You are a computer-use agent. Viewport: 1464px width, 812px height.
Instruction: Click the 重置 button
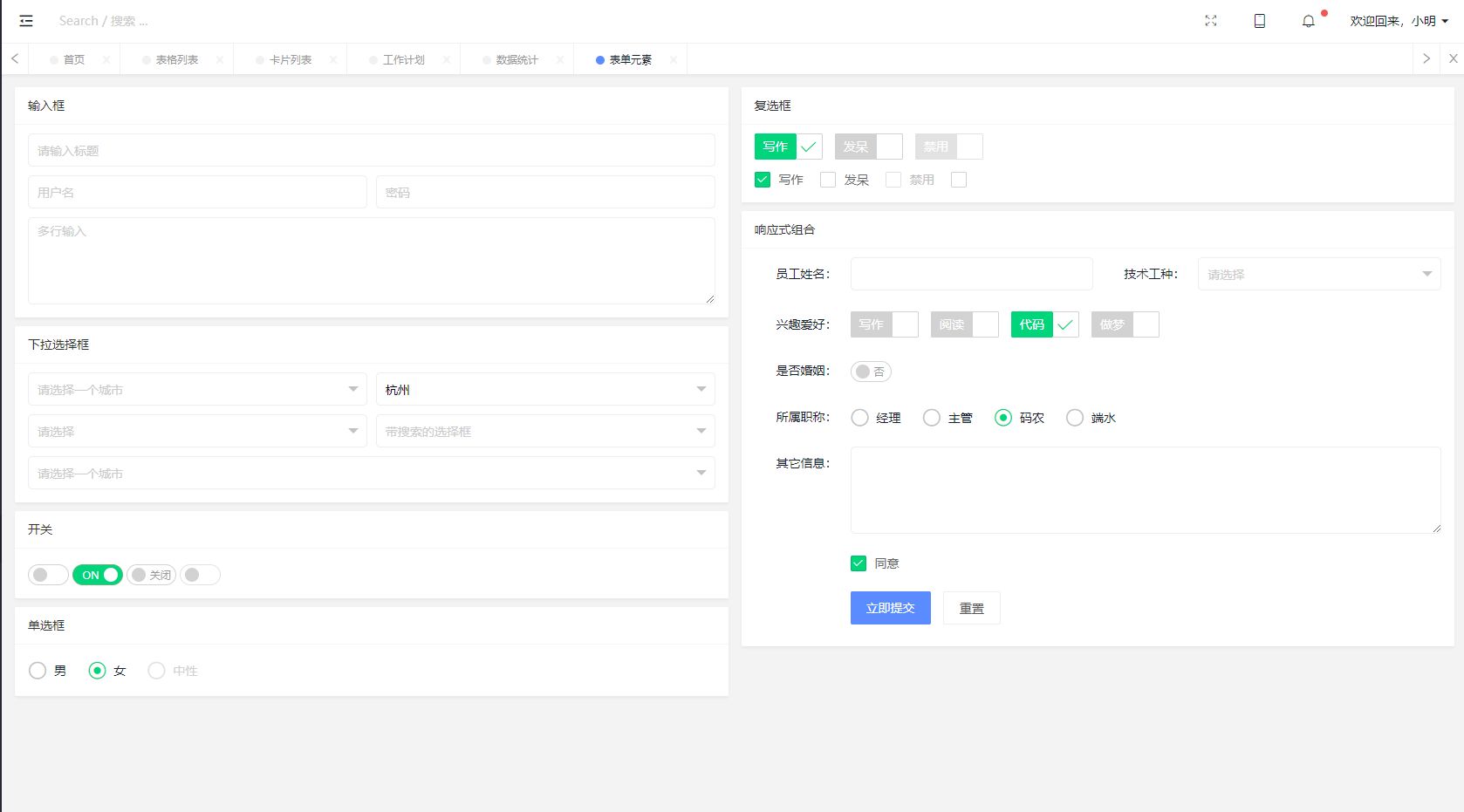pyautogui.click(x=972, y=608)
